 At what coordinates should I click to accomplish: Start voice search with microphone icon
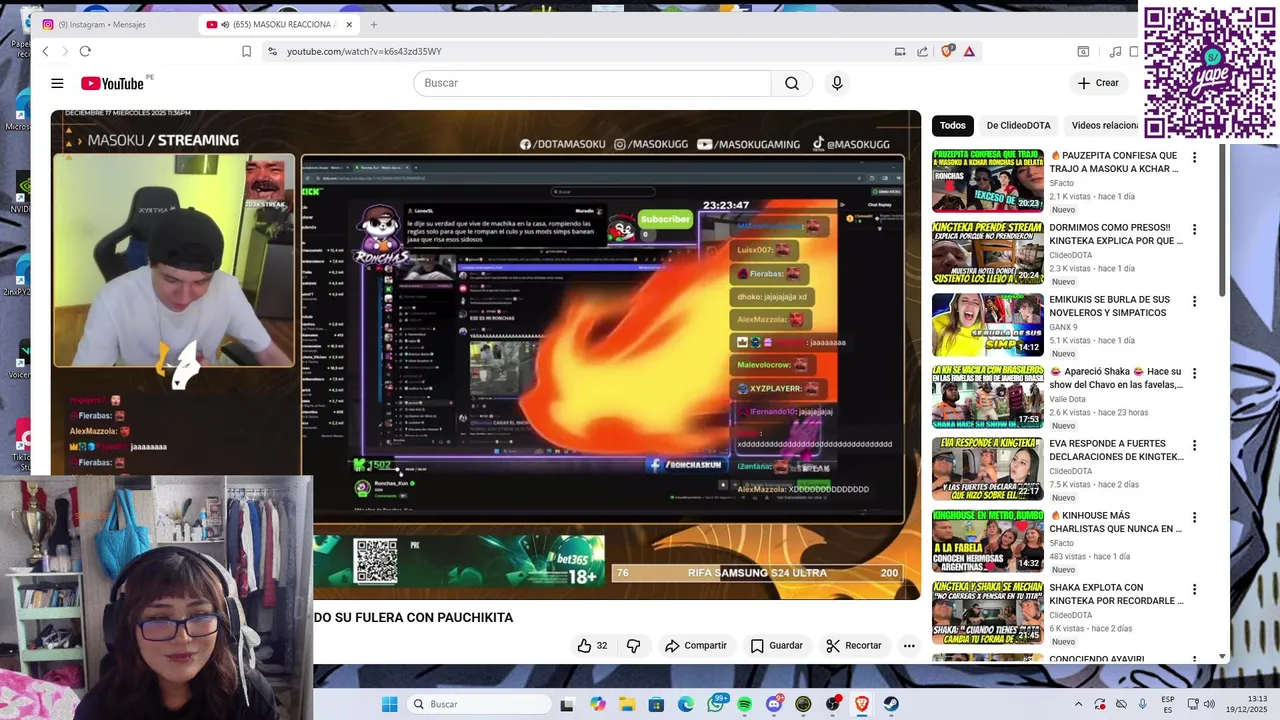pos(837,83)
